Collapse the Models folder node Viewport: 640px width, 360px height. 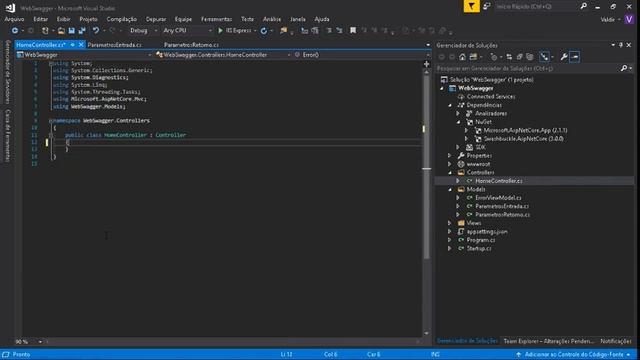(450, 189)
